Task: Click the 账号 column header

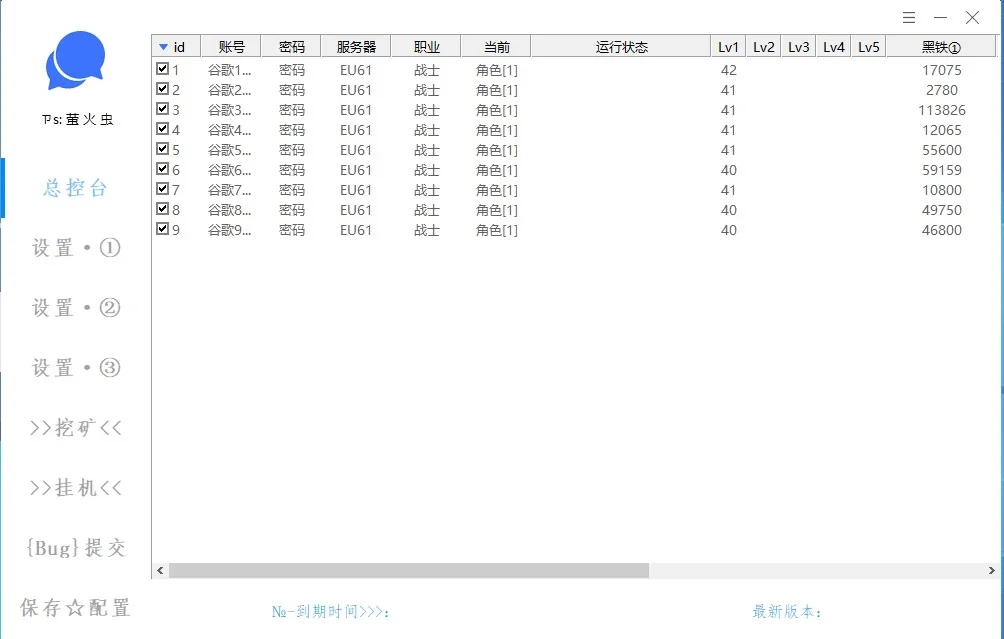Action: (x=231, y=47)
